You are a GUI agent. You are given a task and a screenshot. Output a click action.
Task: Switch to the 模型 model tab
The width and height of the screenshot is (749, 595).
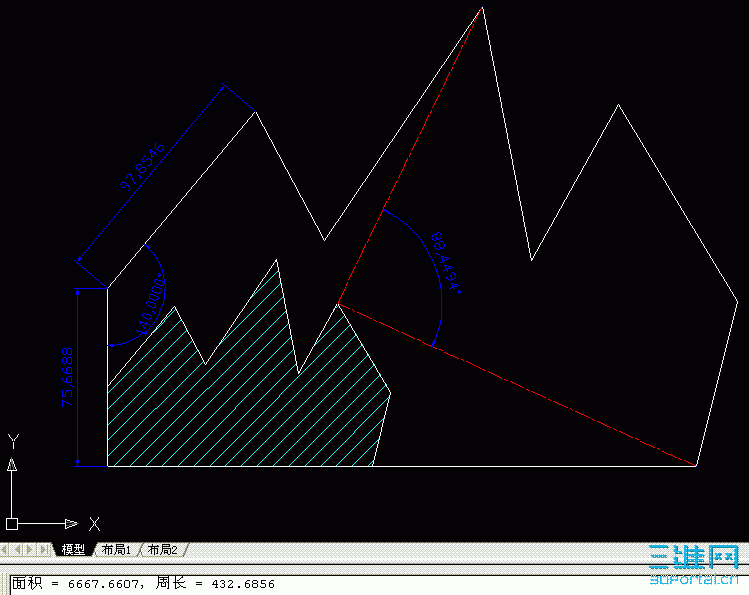coord(73,550)
